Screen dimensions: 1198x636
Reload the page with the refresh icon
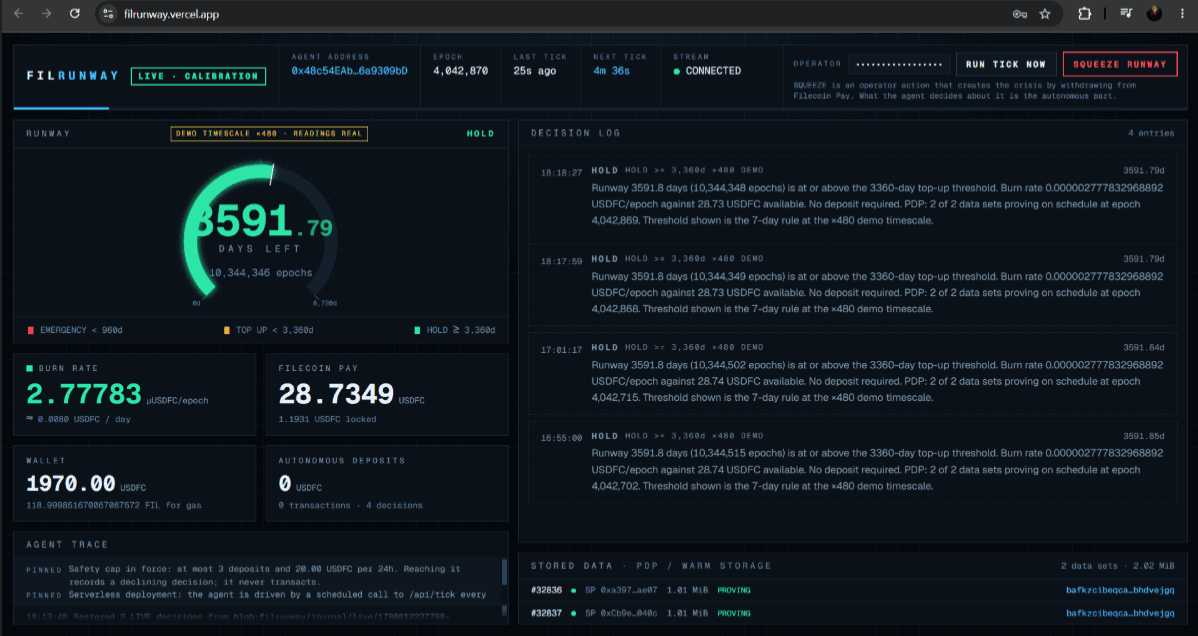(75, 14)
